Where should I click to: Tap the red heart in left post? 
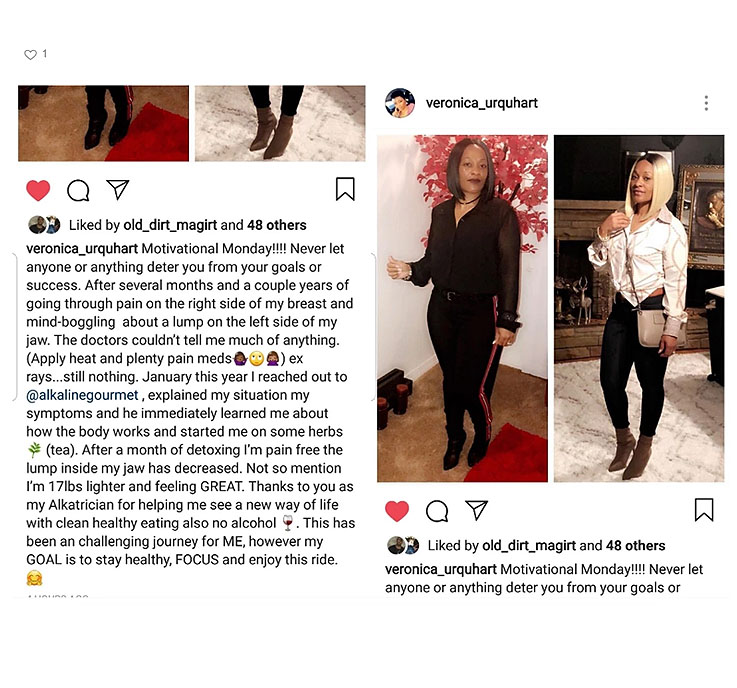click(x=38, y=190)
